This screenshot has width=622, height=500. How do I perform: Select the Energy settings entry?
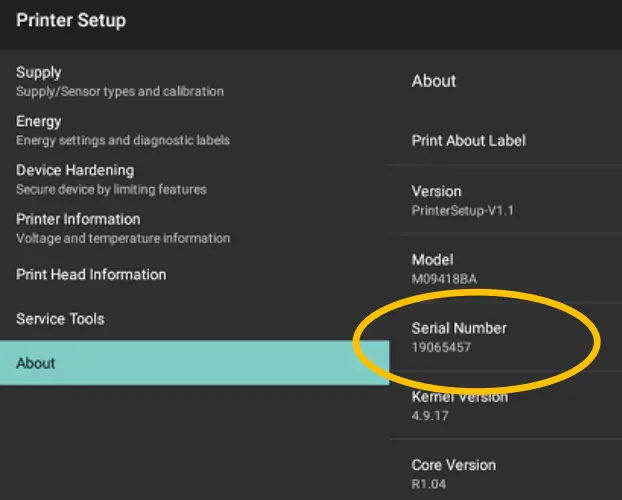(123, 130)
